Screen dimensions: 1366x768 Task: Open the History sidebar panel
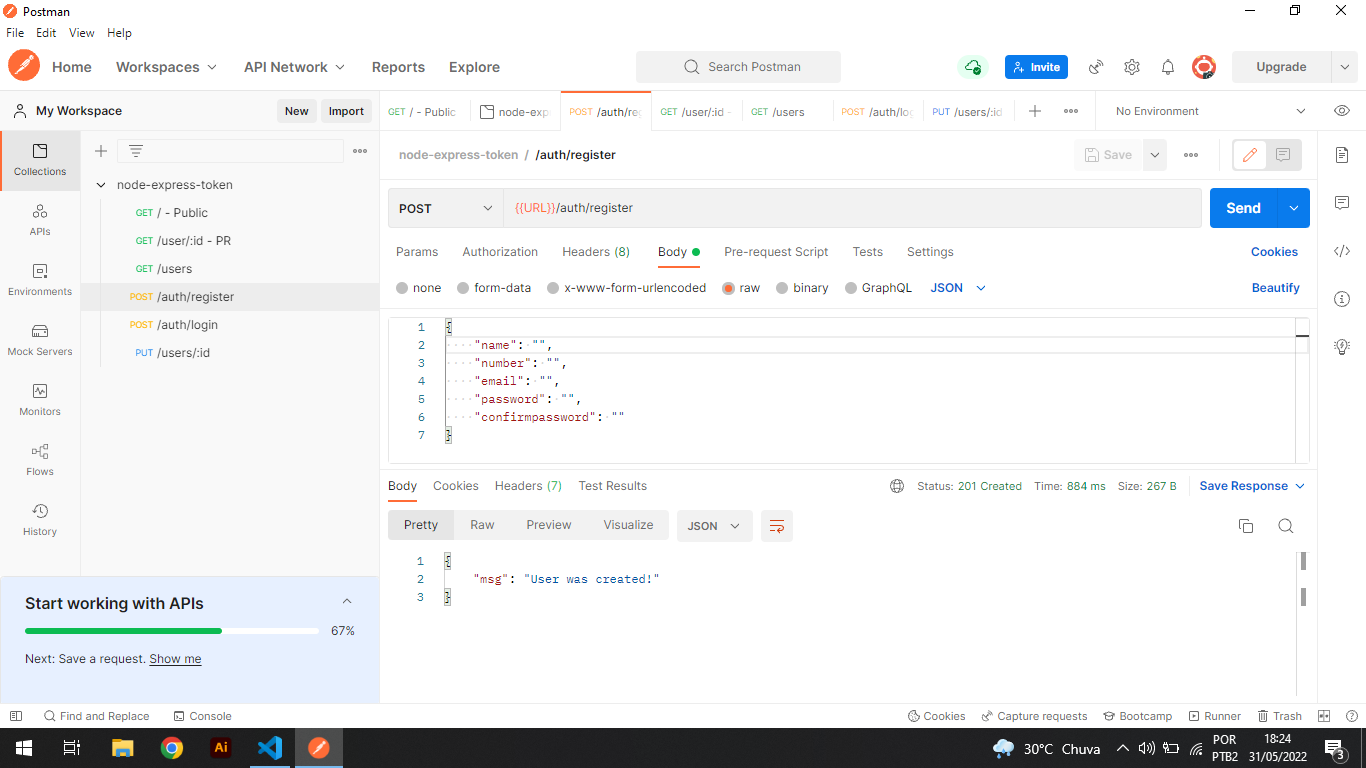pos(40,520)
